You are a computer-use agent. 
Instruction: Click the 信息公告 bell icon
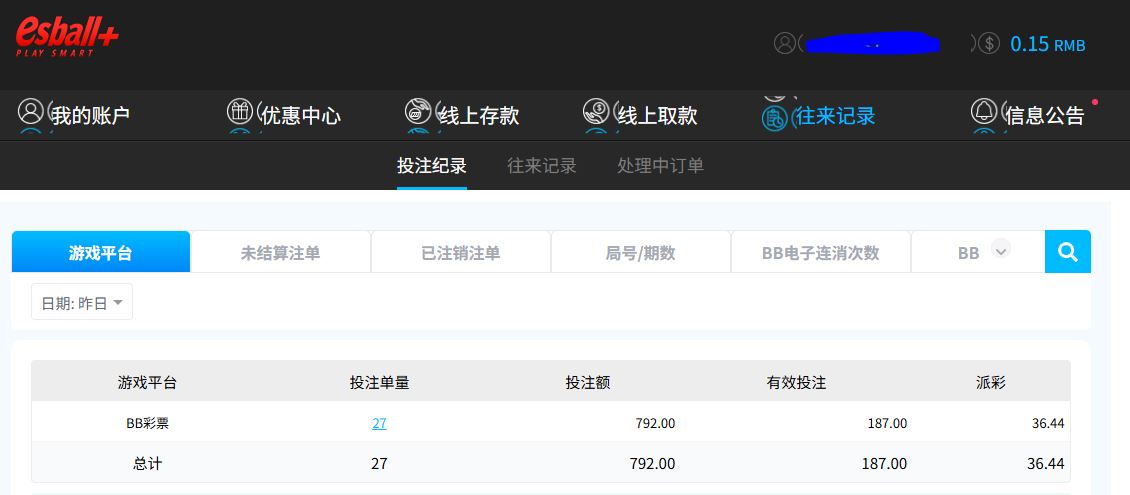(x=984, y=111)
